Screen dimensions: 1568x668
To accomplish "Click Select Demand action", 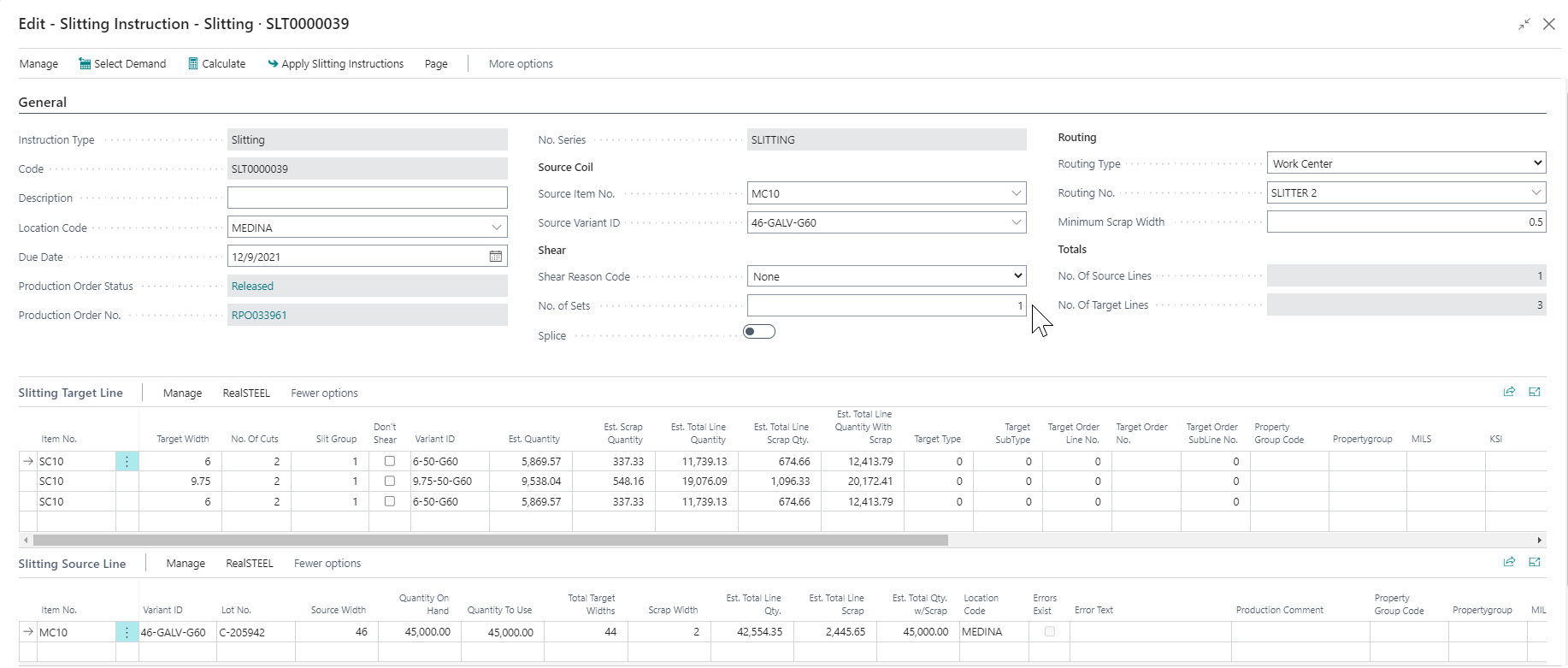I will pos(122,63).
